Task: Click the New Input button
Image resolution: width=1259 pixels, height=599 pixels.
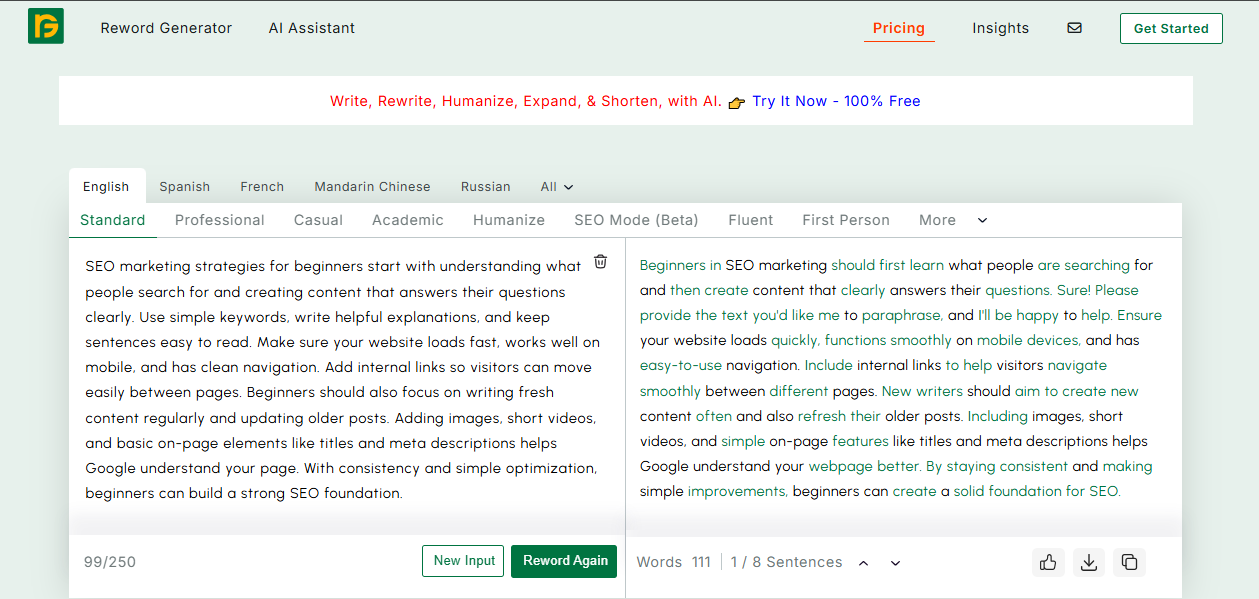Action: click(464, 561)
